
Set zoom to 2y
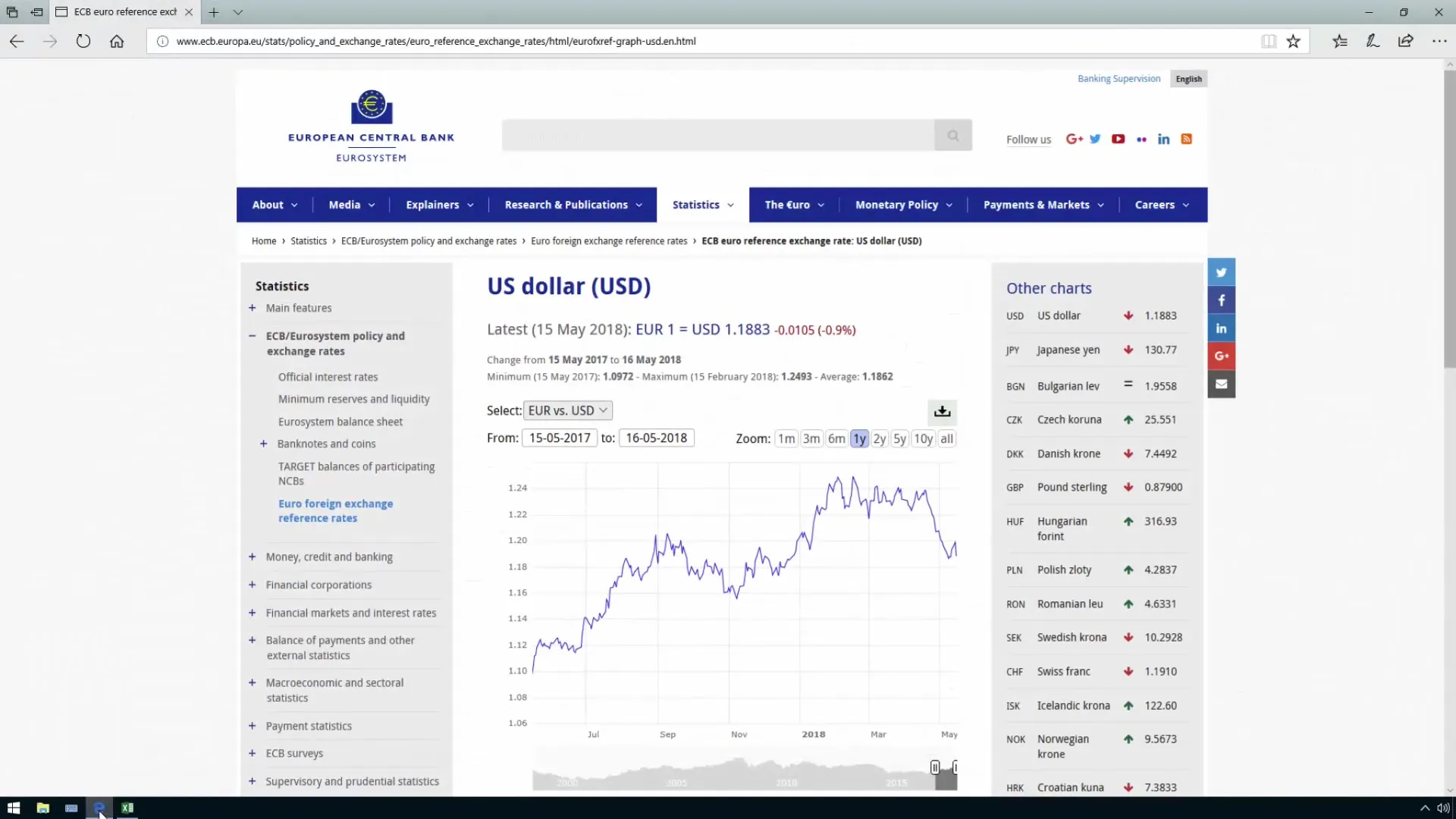(879, 438)
